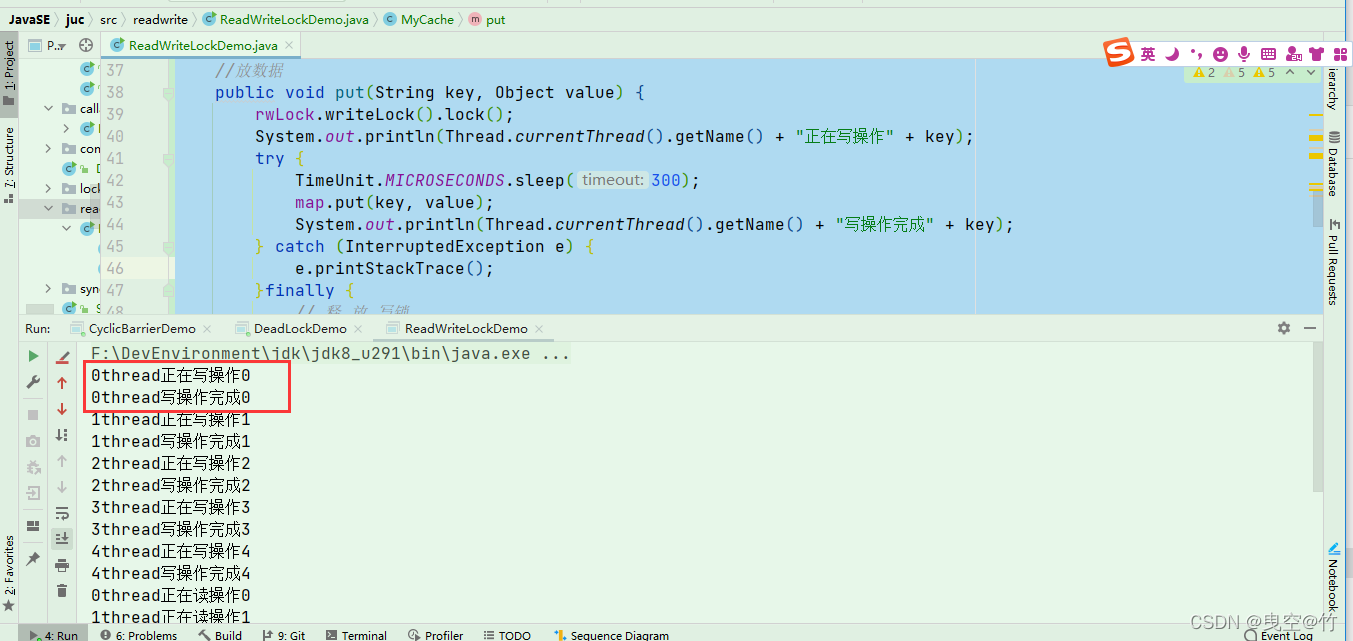The width and height of the screenshot is (1353, 641).
Task: Click the Exit arrow icon in Run panel
Action: tap(33, 493)
